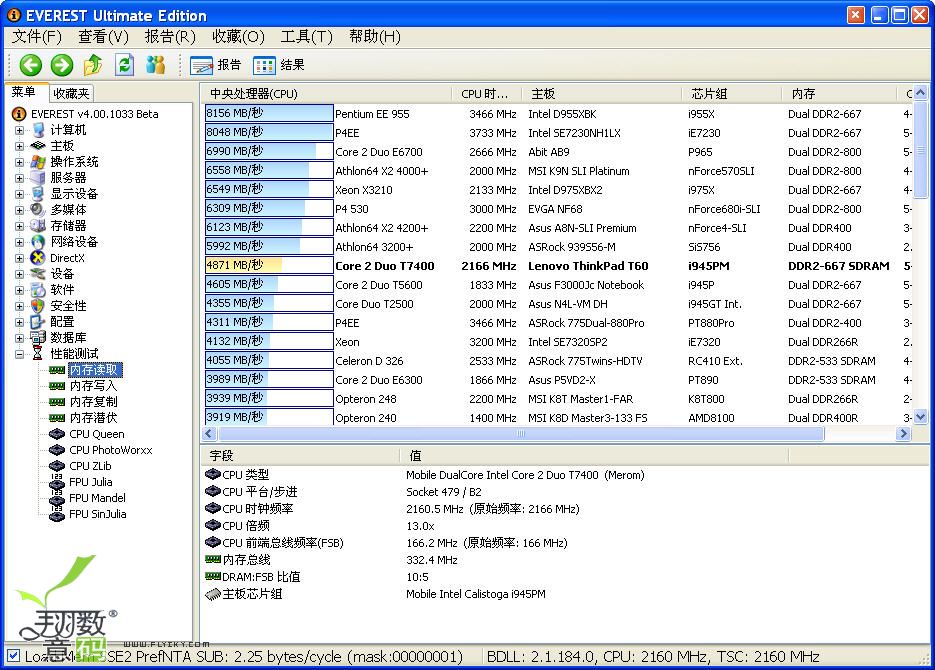Click the vertical scrollbar down arrow
This screenshot has width=935, height=670.
[921, 417]
